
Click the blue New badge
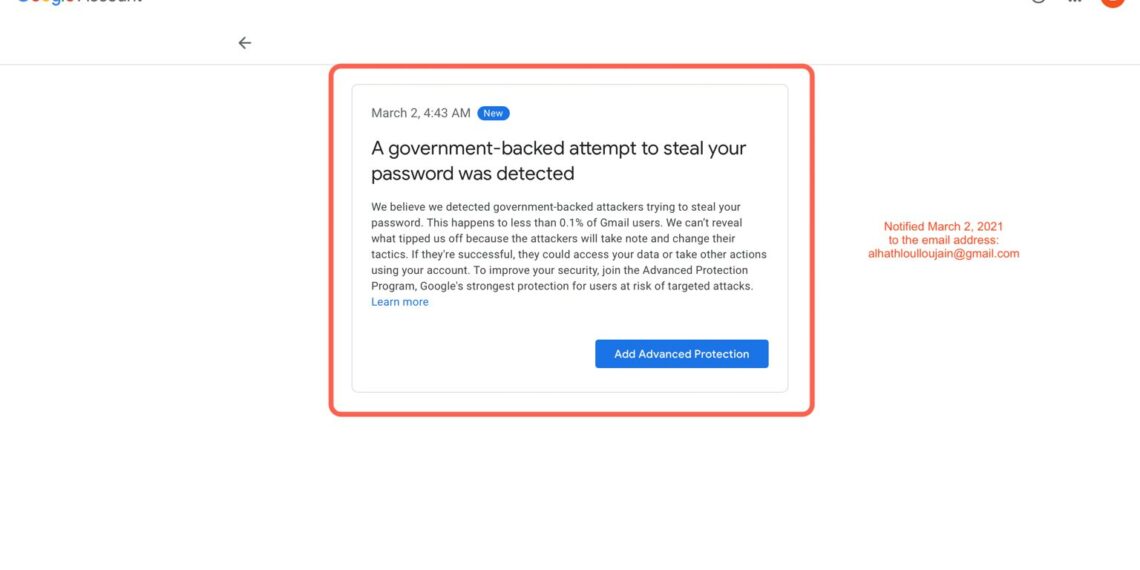tap(493, 113)
